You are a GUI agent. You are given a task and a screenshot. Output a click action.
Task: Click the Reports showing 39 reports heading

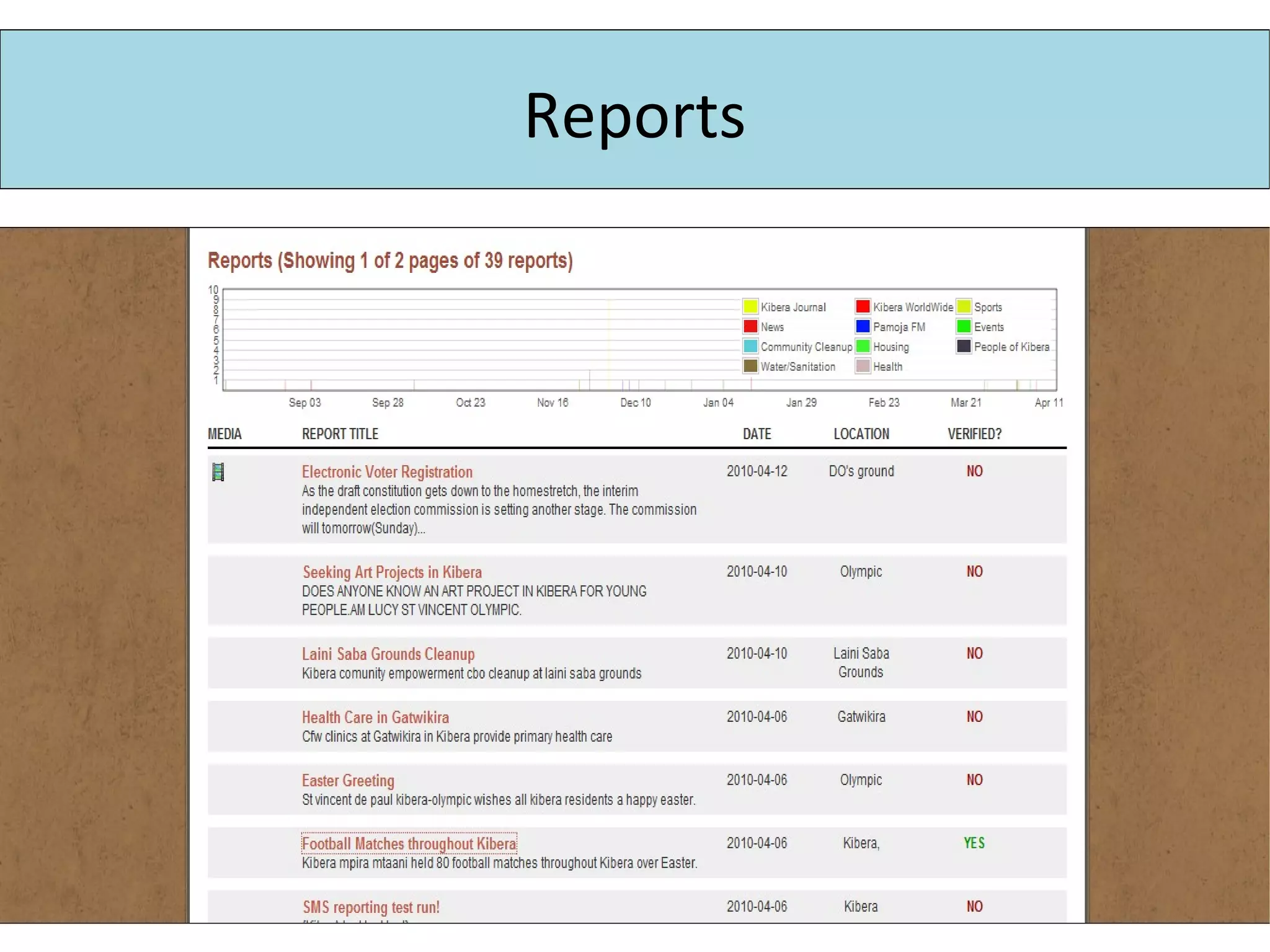(390, 261)
